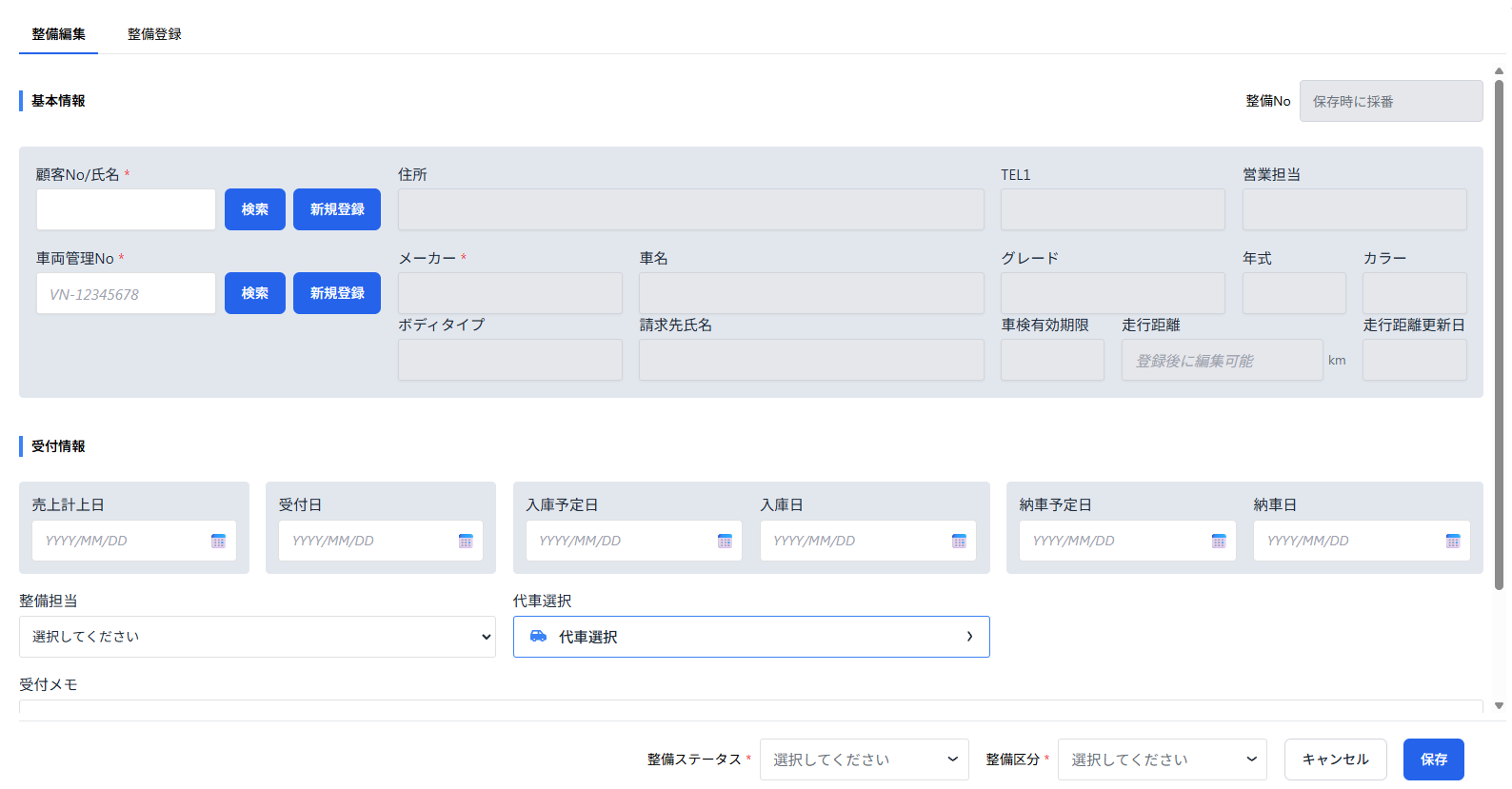Screen dimensions: 1512x789
Task: Open calendar icon for 受付日 field
Action: click(x=466, y=541)
